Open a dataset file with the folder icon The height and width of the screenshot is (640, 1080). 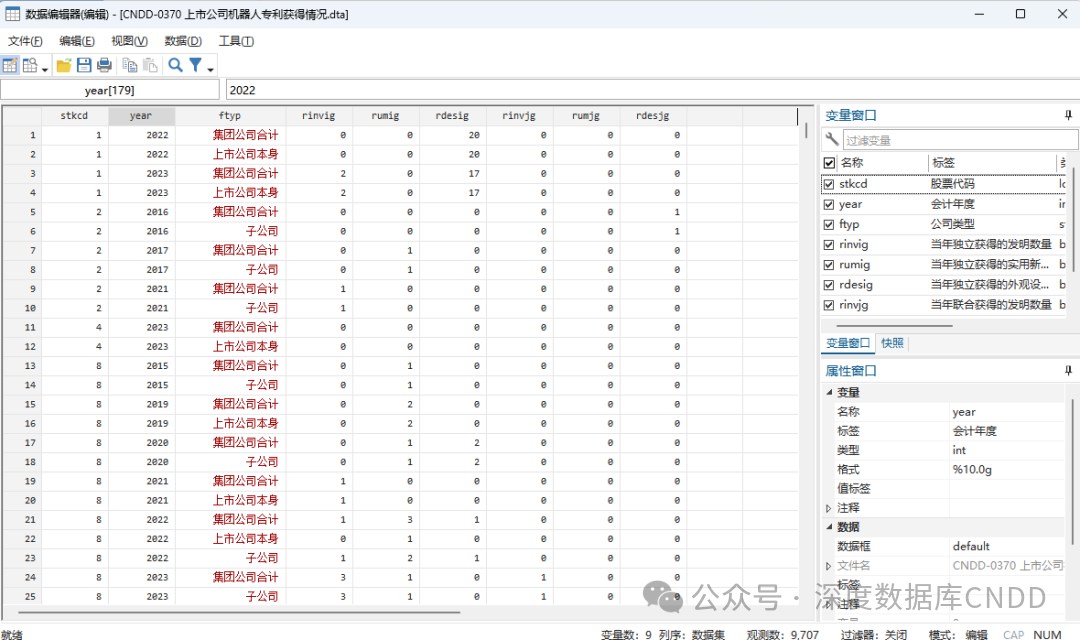click(64, 65)
